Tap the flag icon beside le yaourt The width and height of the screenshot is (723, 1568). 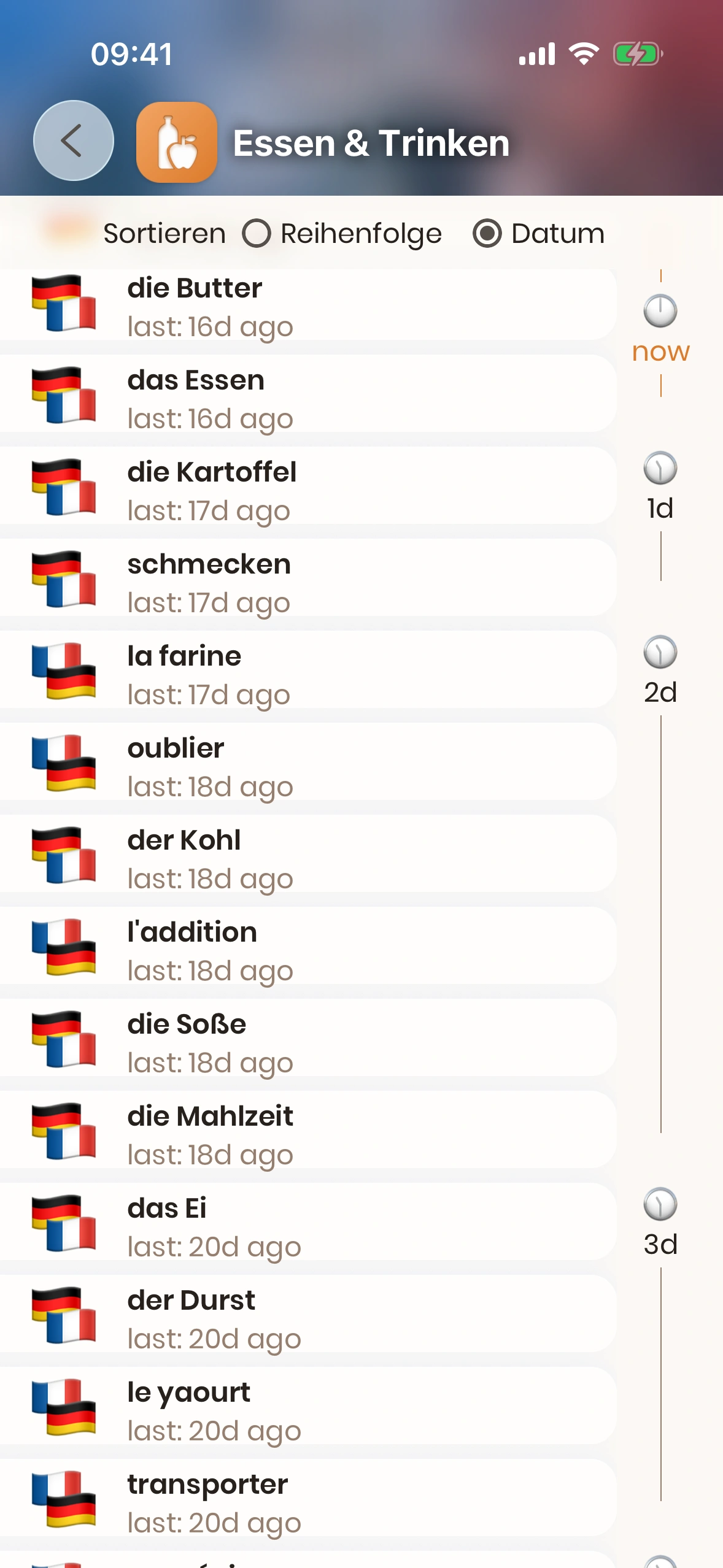click(64, 1407)
